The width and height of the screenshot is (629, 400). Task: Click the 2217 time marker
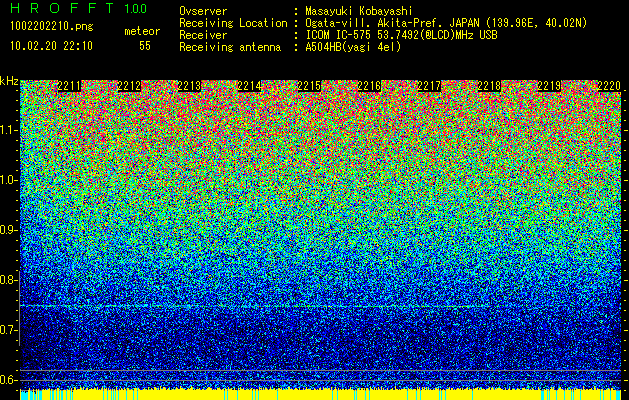[429, 86]
